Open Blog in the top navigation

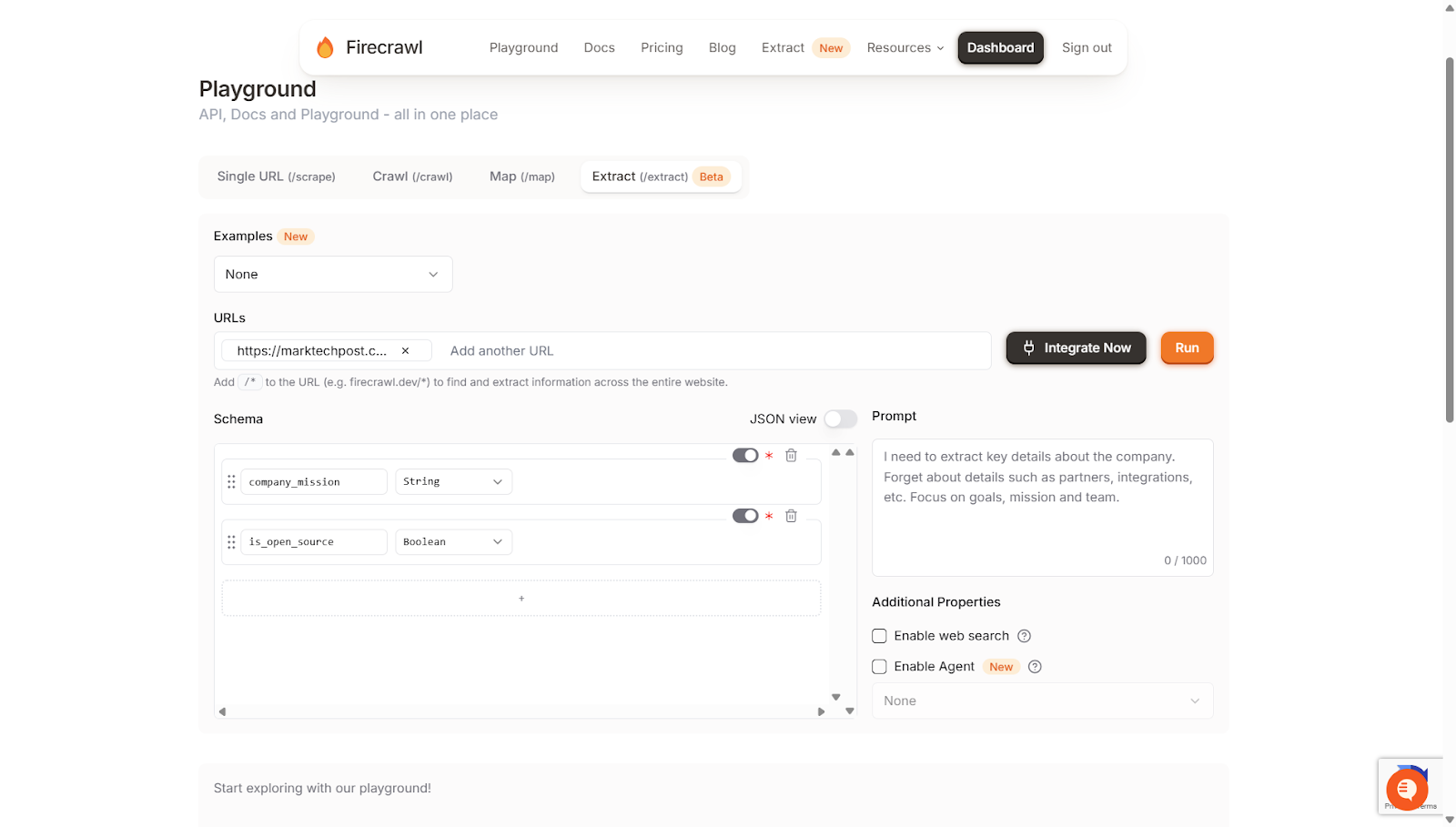pos(723,48)
